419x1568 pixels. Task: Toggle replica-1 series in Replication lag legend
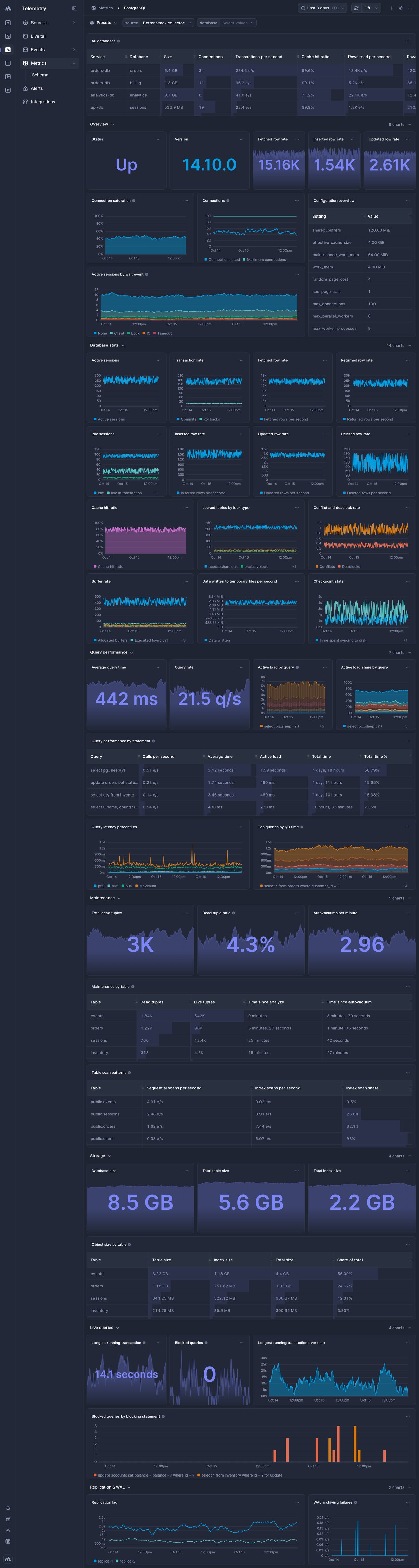(103, 1561)
